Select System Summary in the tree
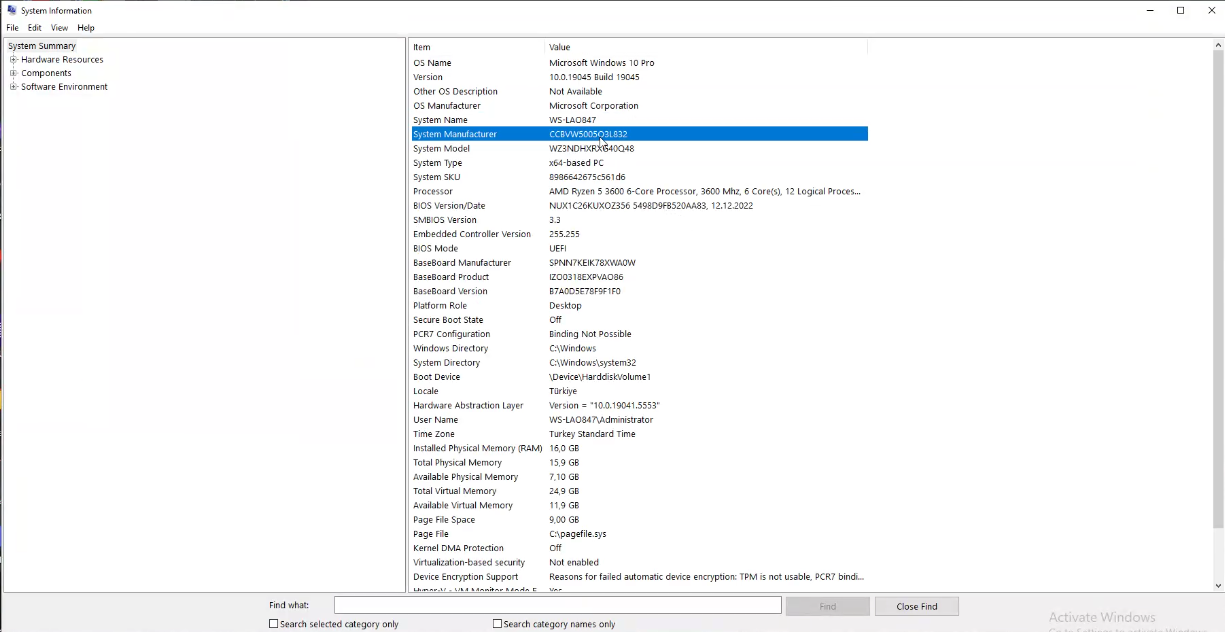1225x632 pixels. click(x=42, y=46)
